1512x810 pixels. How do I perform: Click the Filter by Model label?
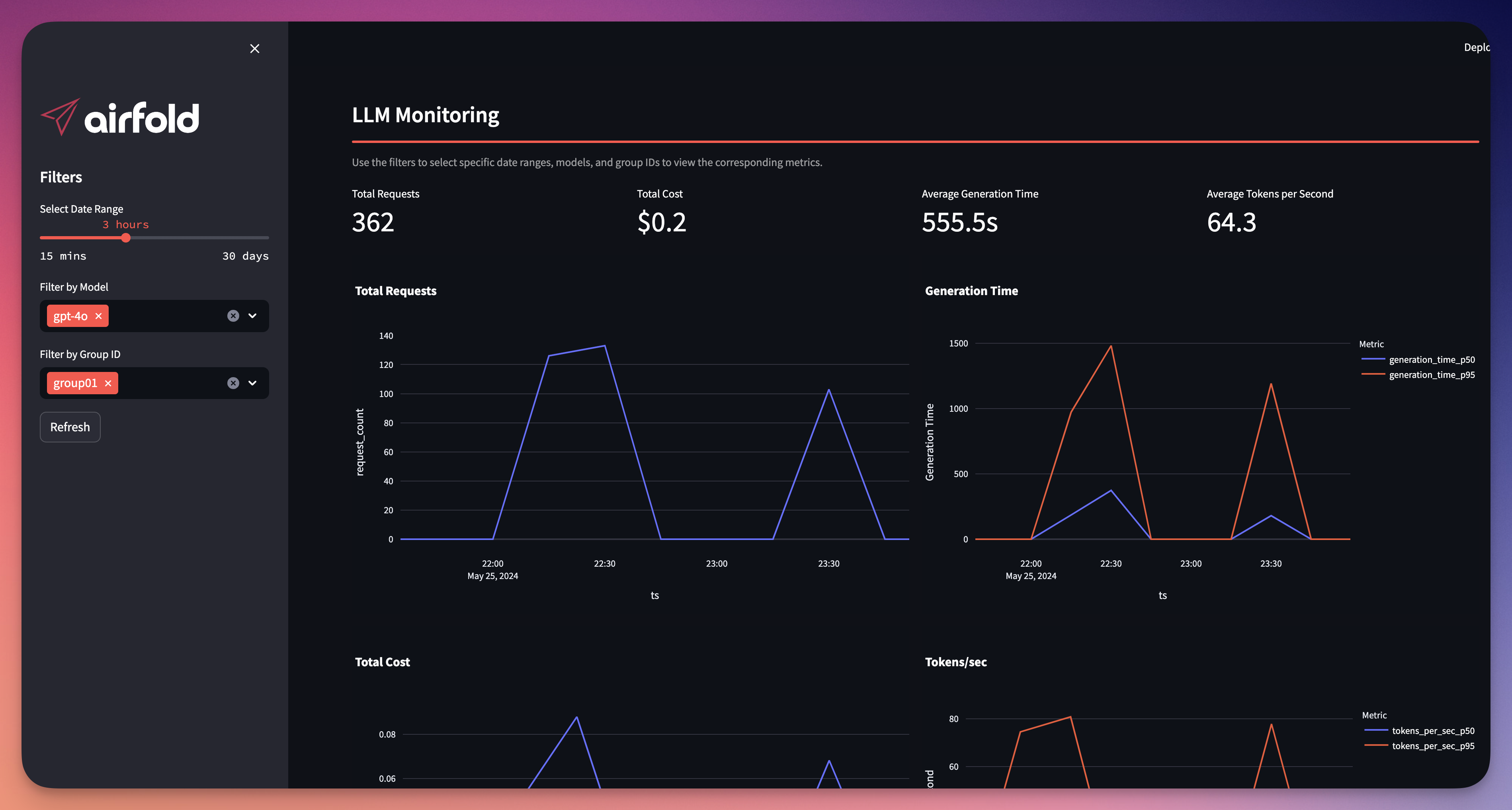click(74, 287)
